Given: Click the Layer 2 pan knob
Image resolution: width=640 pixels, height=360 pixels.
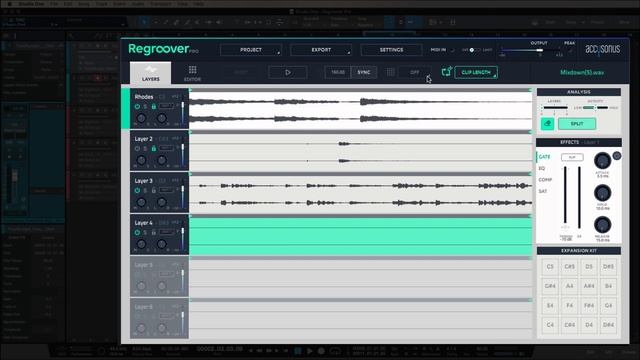Looking at the screenshot, I should [162, 160].
